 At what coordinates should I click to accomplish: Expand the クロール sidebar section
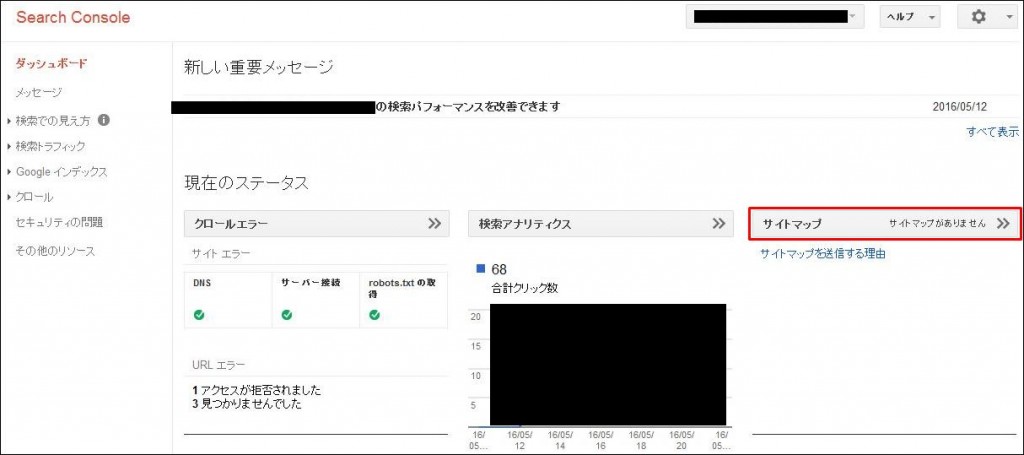coord(34,197)
